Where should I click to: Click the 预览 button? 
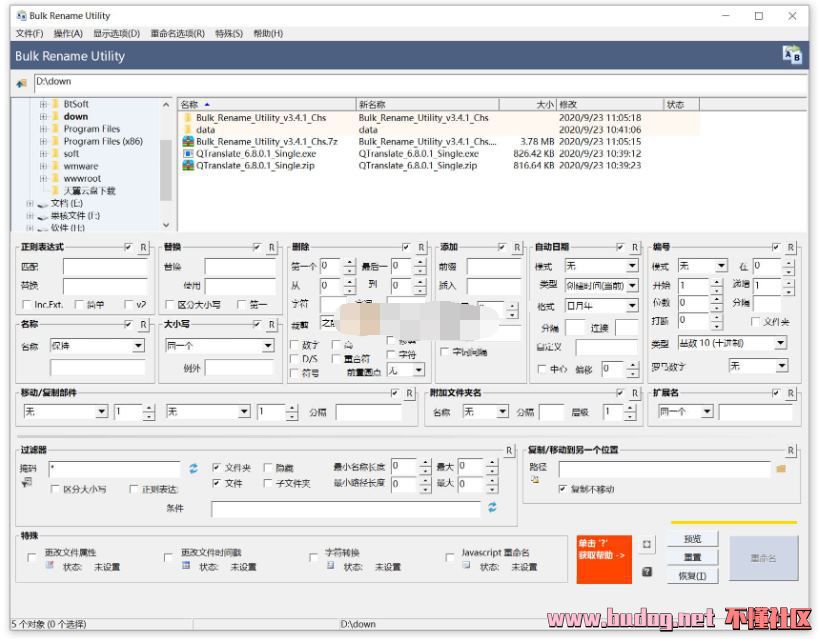coord(693,539)
